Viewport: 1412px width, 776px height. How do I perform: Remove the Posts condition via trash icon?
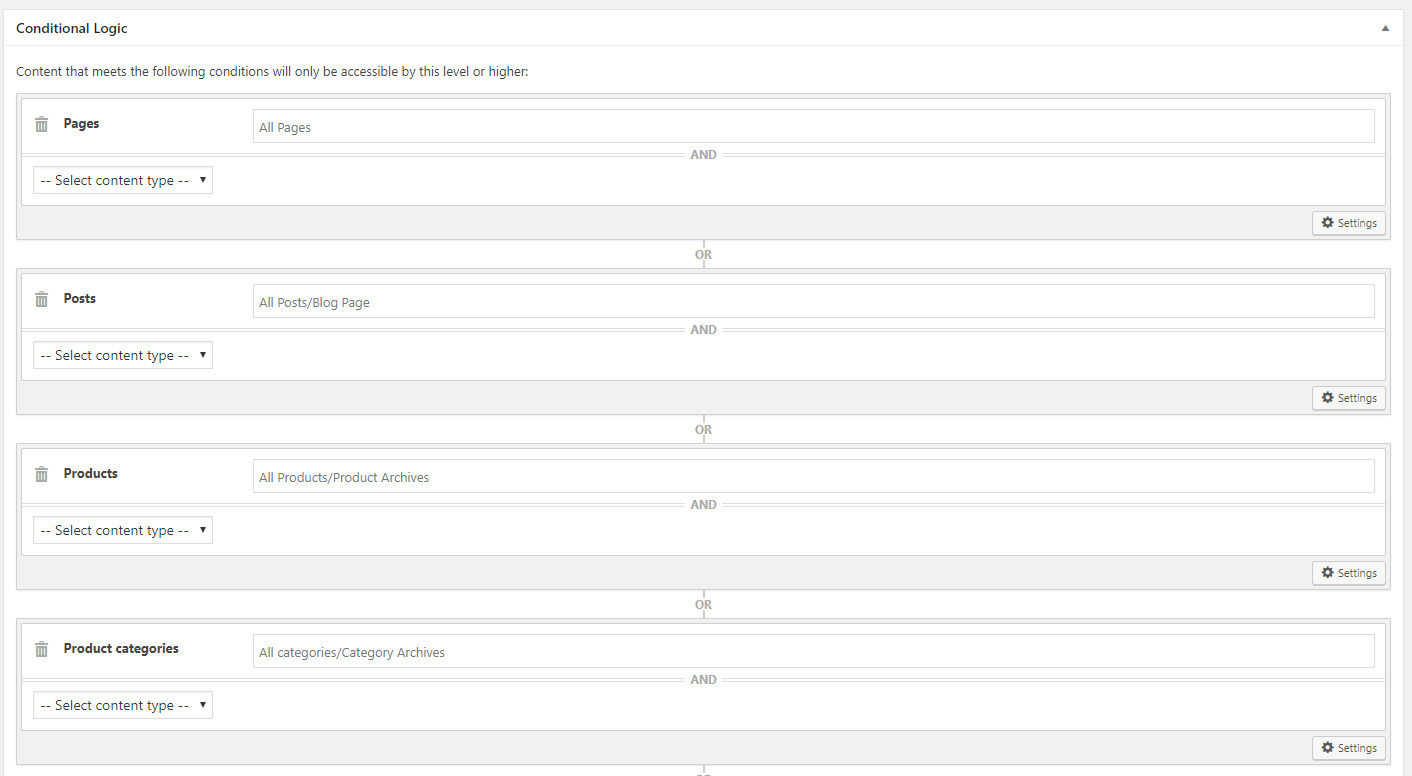coord(41,300)
